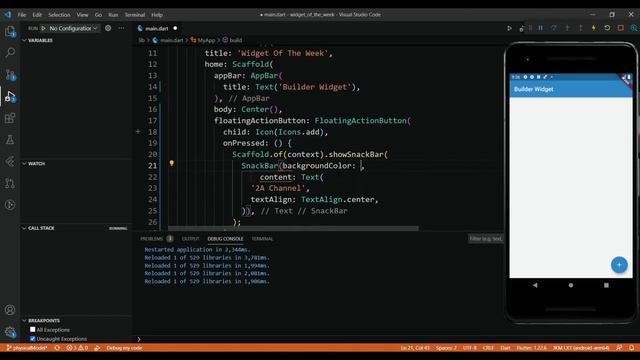Image resolution: width=640 pixels, height=360 pixels.
Task: Click main.dart in the breadcrumb path
Action: (171, 40)
